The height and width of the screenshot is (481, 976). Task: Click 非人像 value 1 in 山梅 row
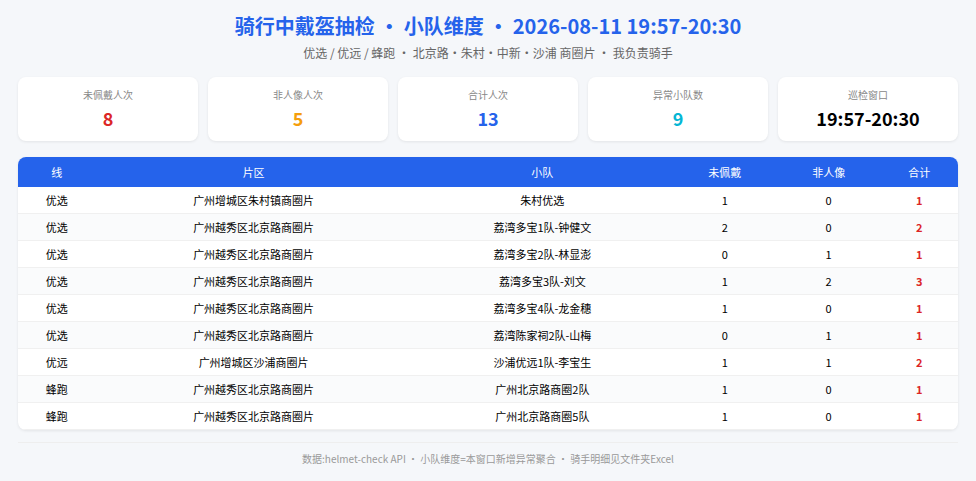[828, 336]
